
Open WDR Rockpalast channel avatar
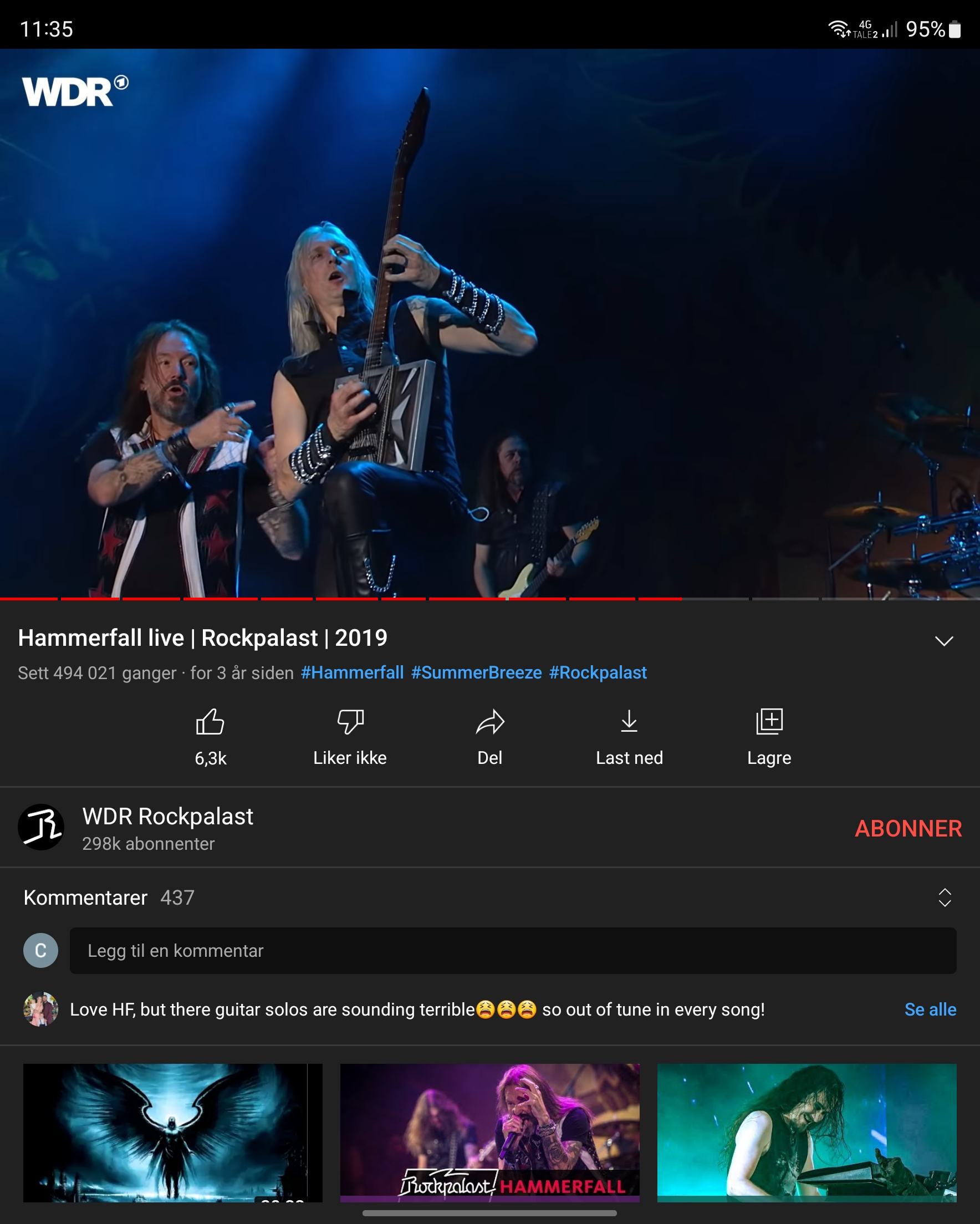[x=41, y=827]
